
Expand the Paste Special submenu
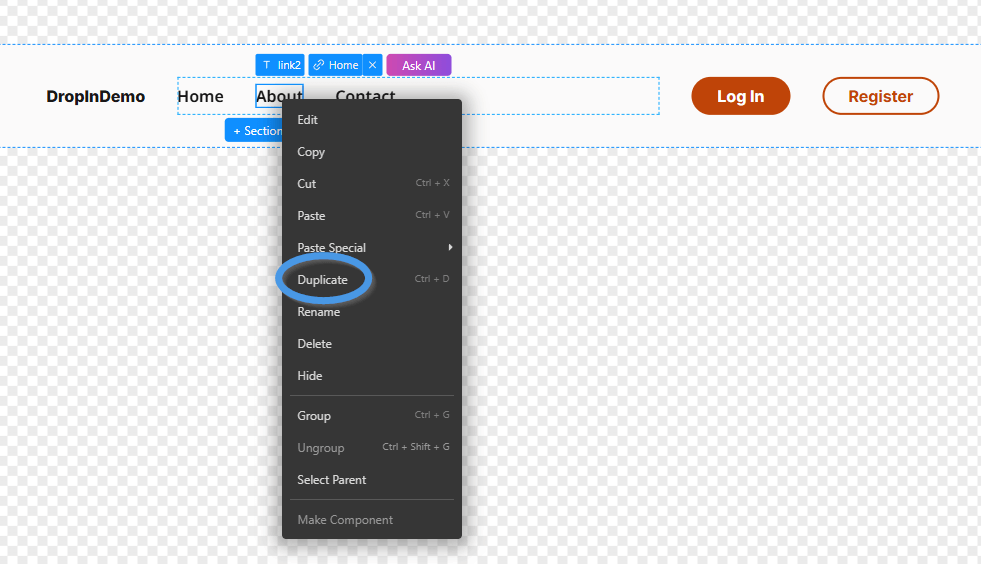click(372, 247)
